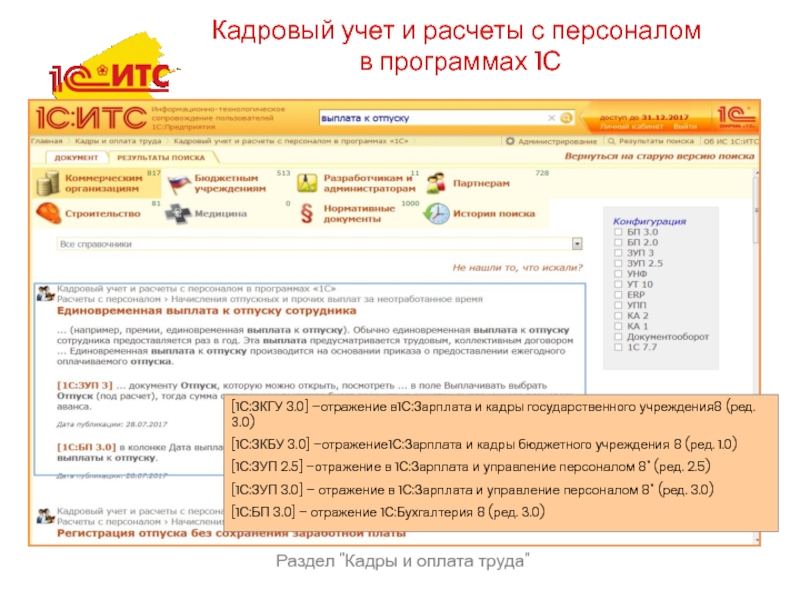
Task: Tick the 1С 7.7 checkbox
Action: click(x=618, y=347)
